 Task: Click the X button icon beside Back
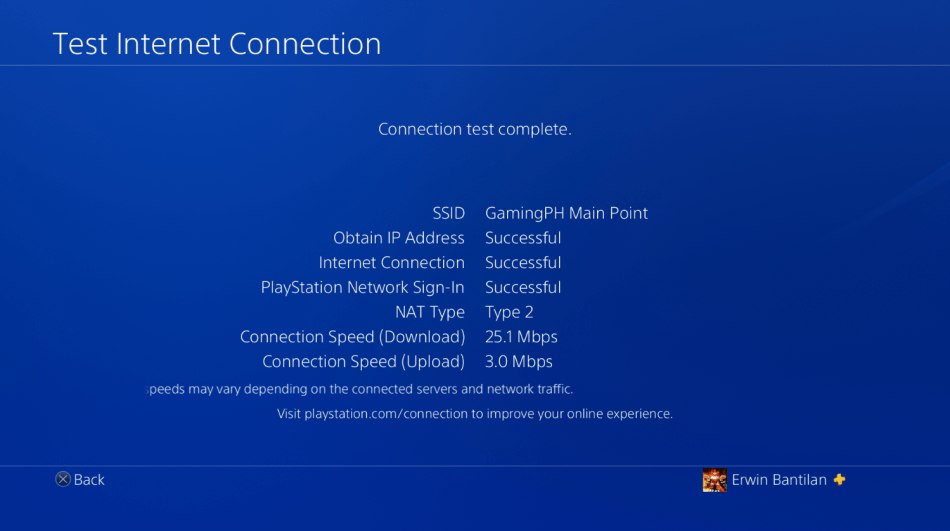tap(62, 480)
